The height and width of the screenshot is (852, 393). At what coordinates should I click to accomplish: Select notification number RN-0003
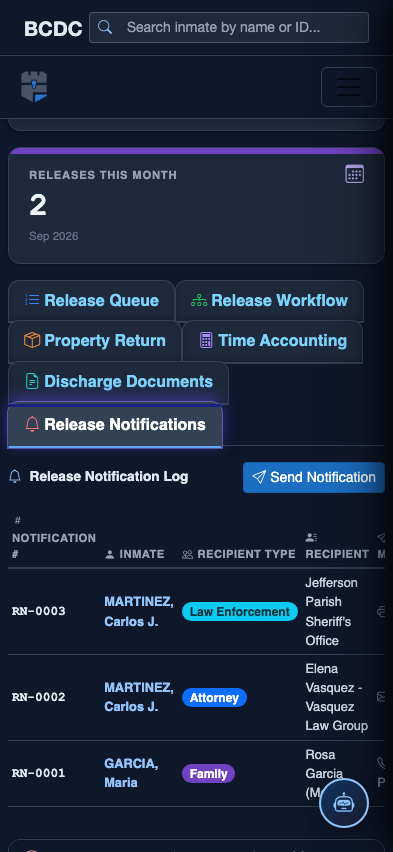(x=39, y=611)
